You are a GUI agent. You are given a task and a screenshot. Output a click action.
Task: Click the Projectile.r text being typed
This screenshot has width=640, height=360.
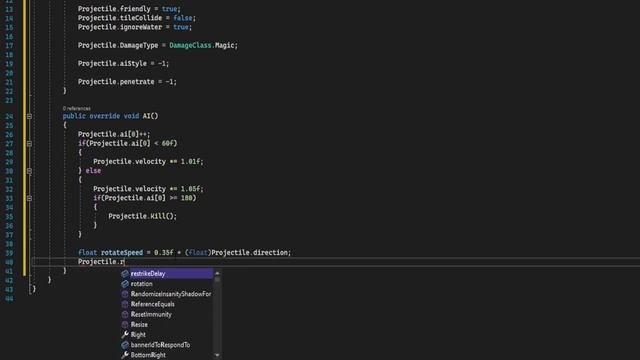coord(101,262)
